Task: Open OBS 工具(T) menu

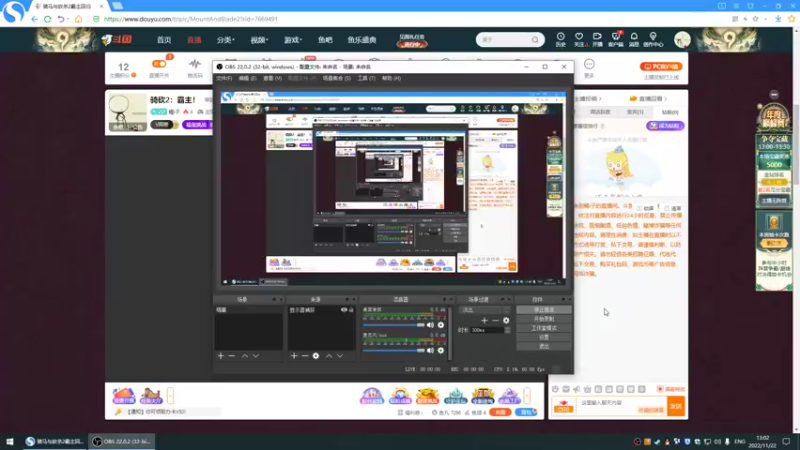Action: point(366,78)
